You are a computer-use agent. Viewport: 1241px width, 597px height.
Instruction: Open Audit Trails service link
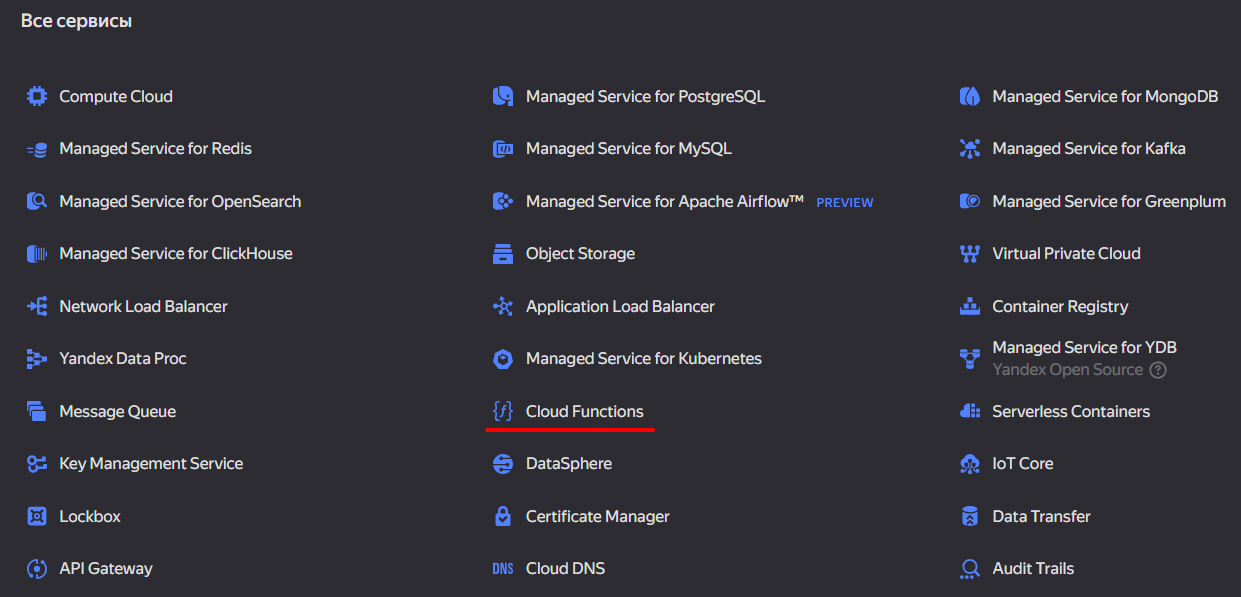click(1033, 568)
